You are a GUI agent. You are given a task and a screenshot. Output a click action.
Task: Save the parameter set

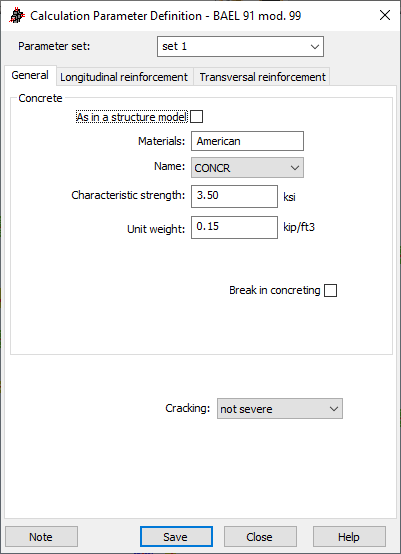point(176,537)
